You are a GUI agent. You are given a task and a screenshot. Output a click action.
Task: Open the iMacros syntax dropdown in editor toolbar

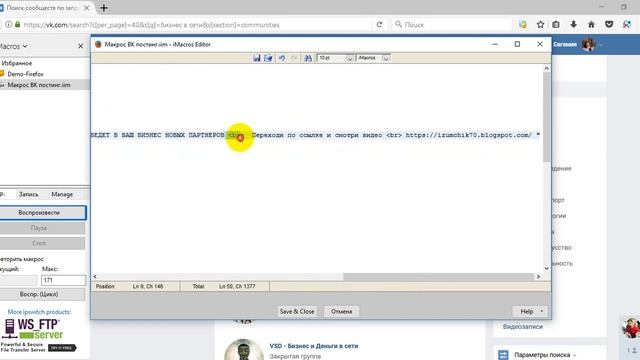[385, 58]
